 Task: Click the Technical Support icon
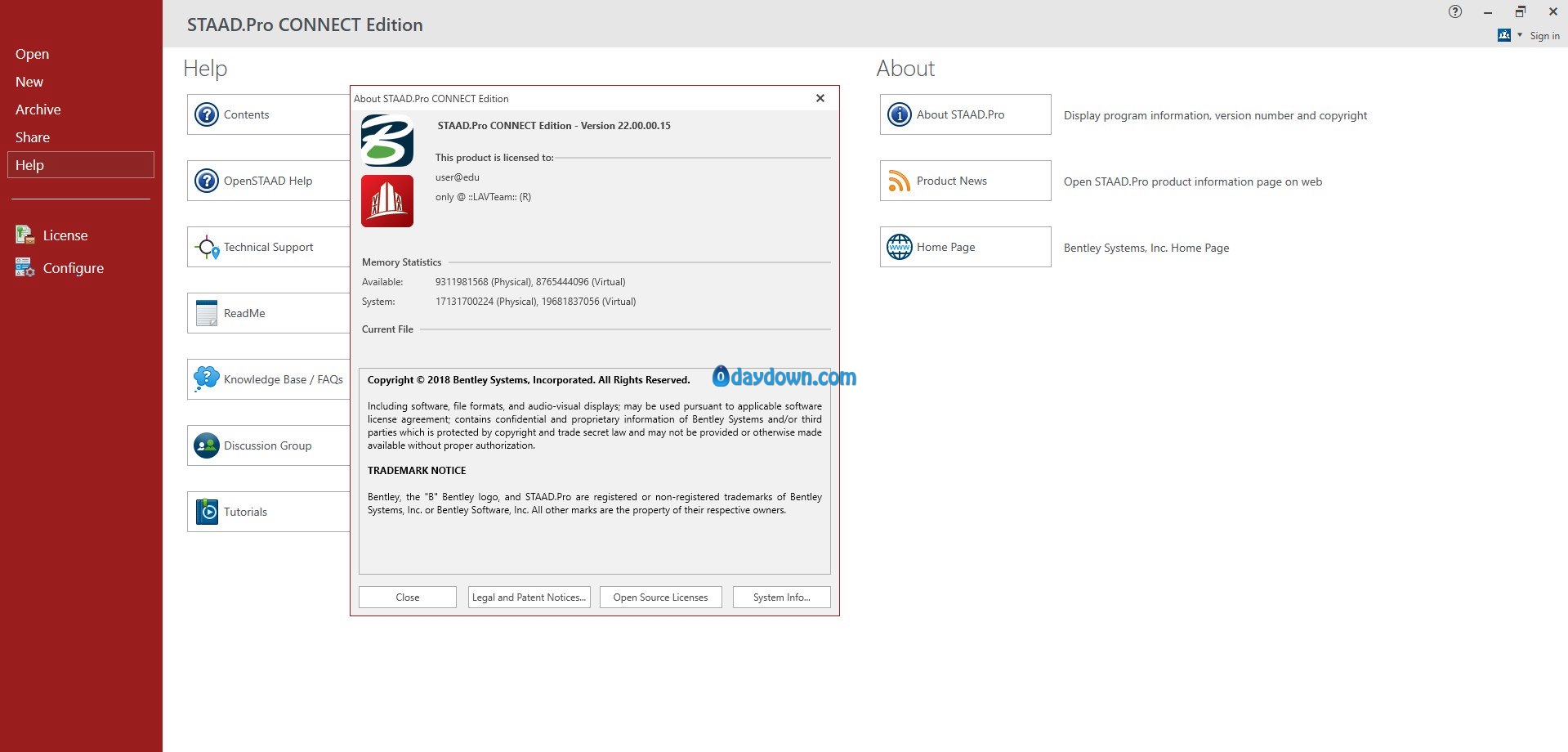click(207, 247)
